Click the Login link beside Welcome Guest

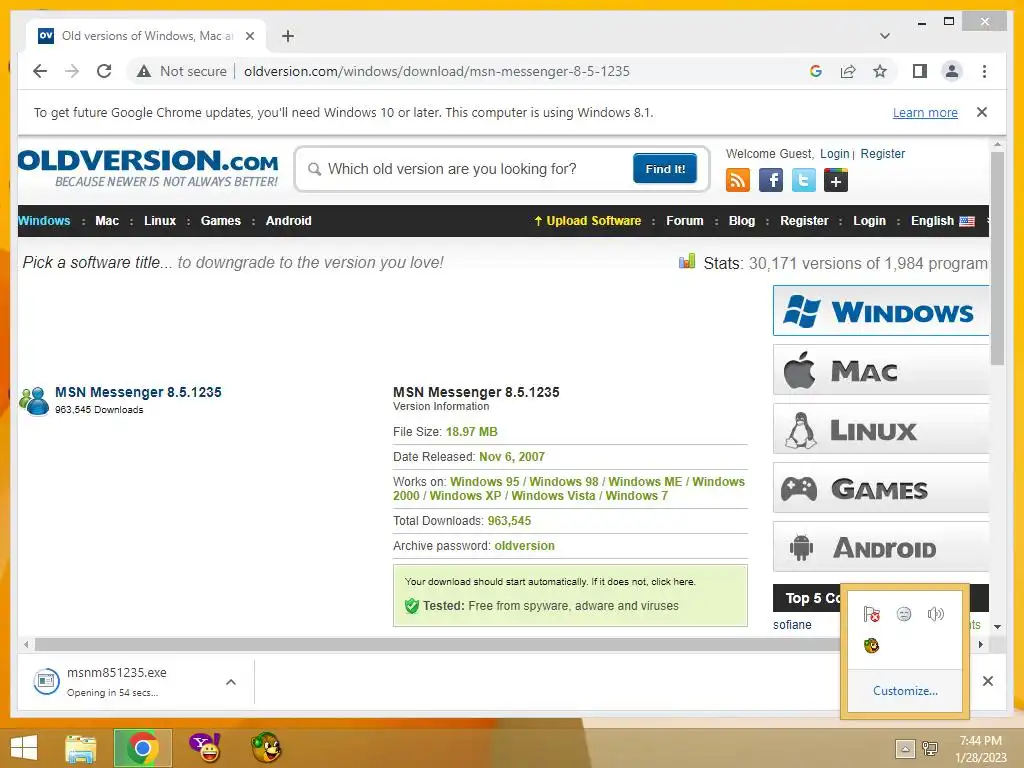click(x=835, y=153)
